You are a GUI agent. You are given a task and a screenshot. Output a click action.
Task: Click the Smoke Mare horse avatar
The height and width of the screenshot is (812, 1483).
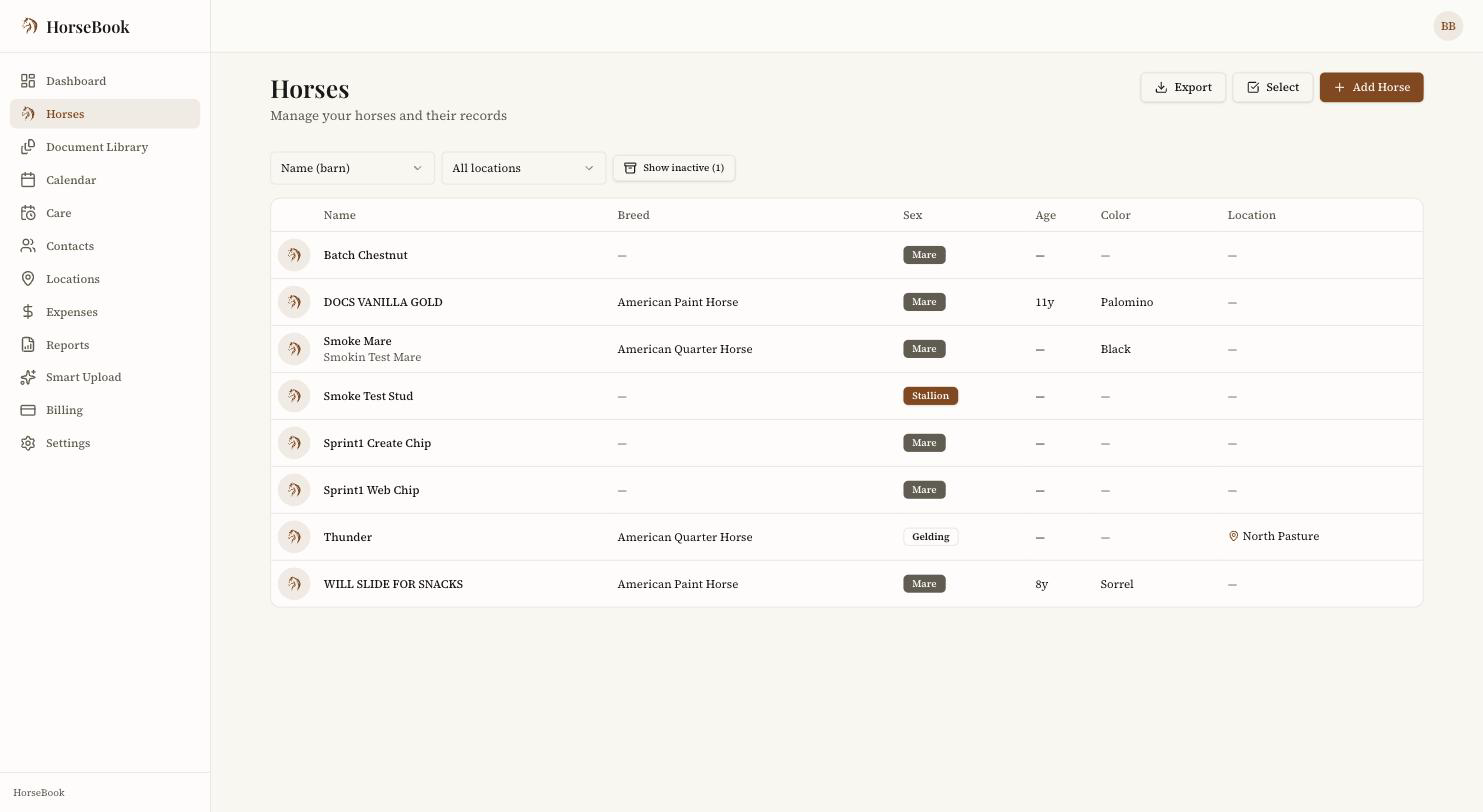pyautogui.click(x=294, y=349)
